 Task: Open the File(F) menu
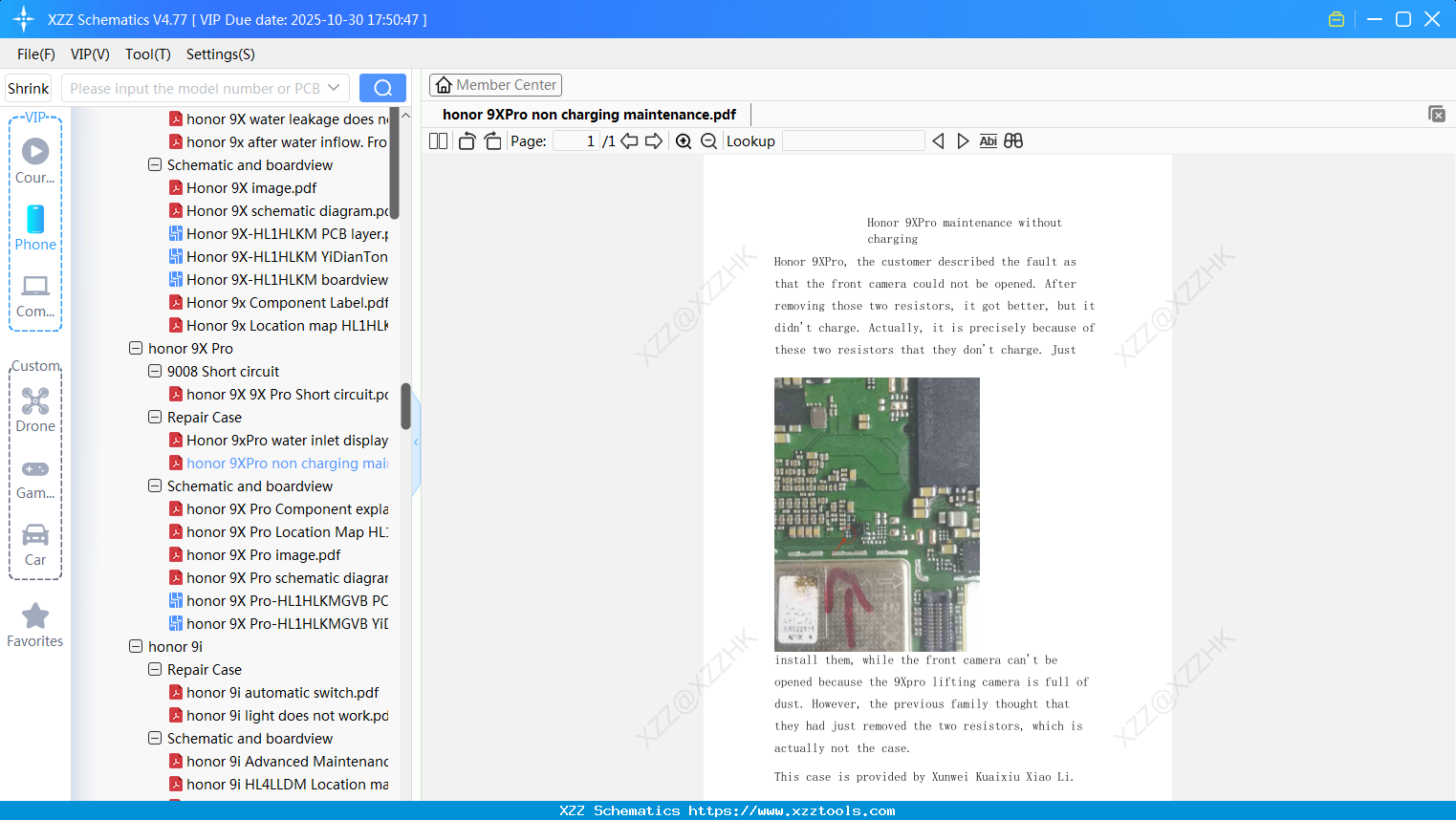36,54
